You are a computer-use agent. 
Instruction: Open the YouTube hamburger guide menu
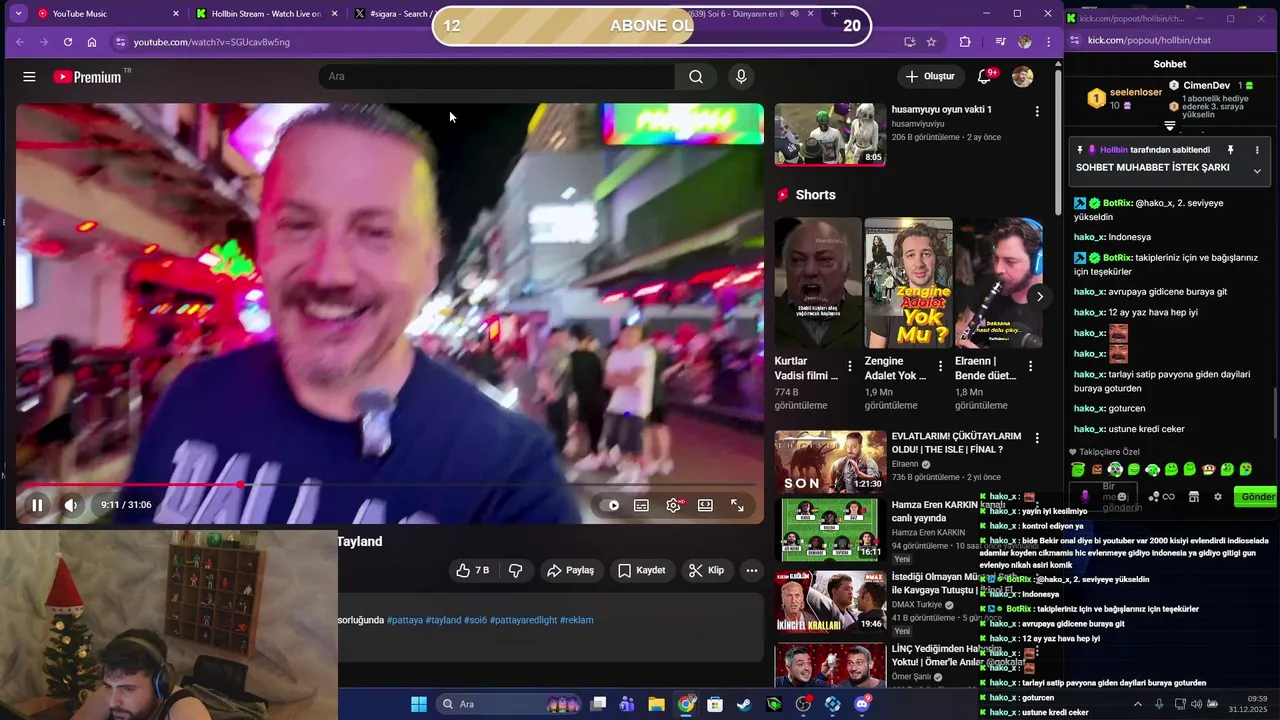click(x=29, y=77)
